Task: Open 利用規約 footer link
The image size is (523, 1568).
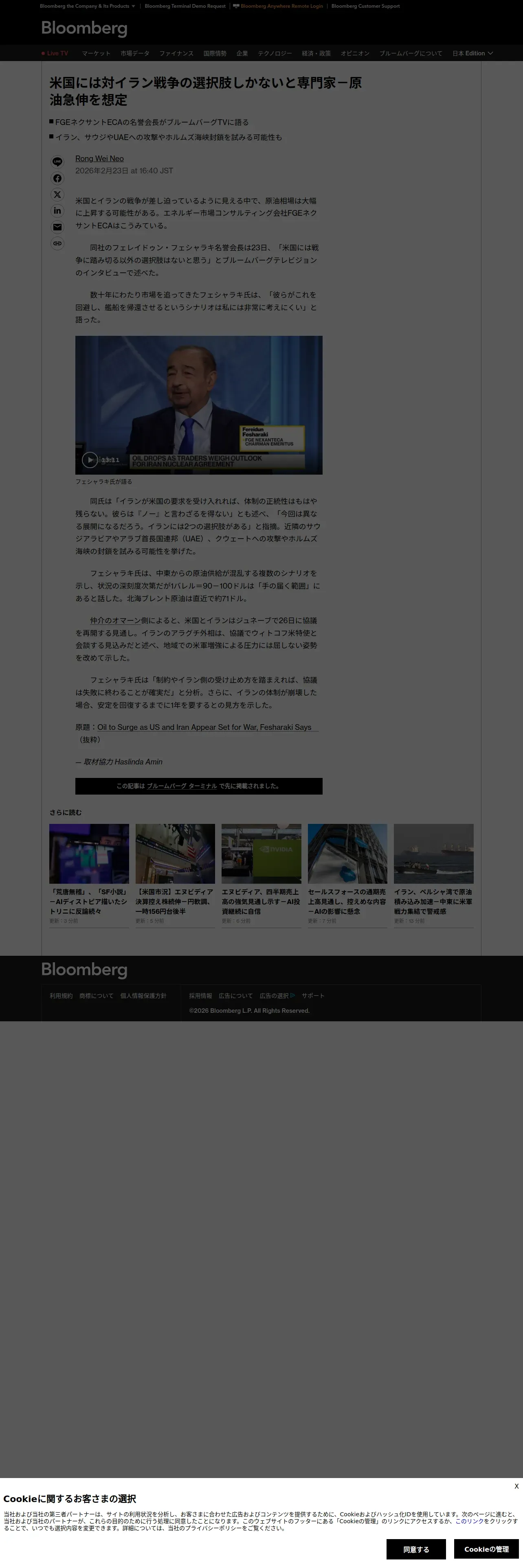Action: pyautogui.click(x=61, y=996)
